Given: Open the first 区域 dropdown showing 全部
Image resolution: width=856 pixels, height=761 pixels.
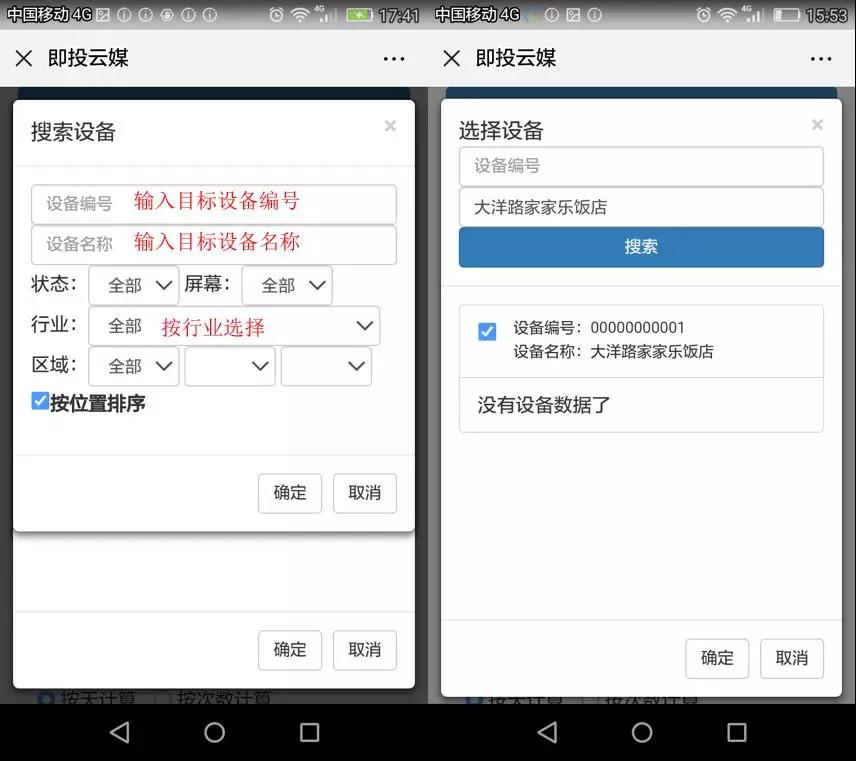Looking at the screenshot, I should point(134,366).
